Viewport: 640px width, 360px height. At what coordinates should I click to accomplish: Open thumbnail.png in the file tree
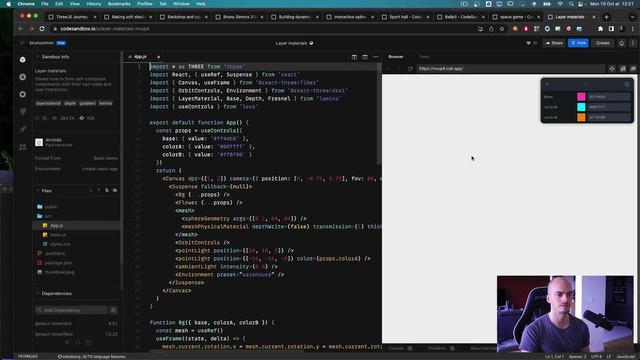coord(59,272)
